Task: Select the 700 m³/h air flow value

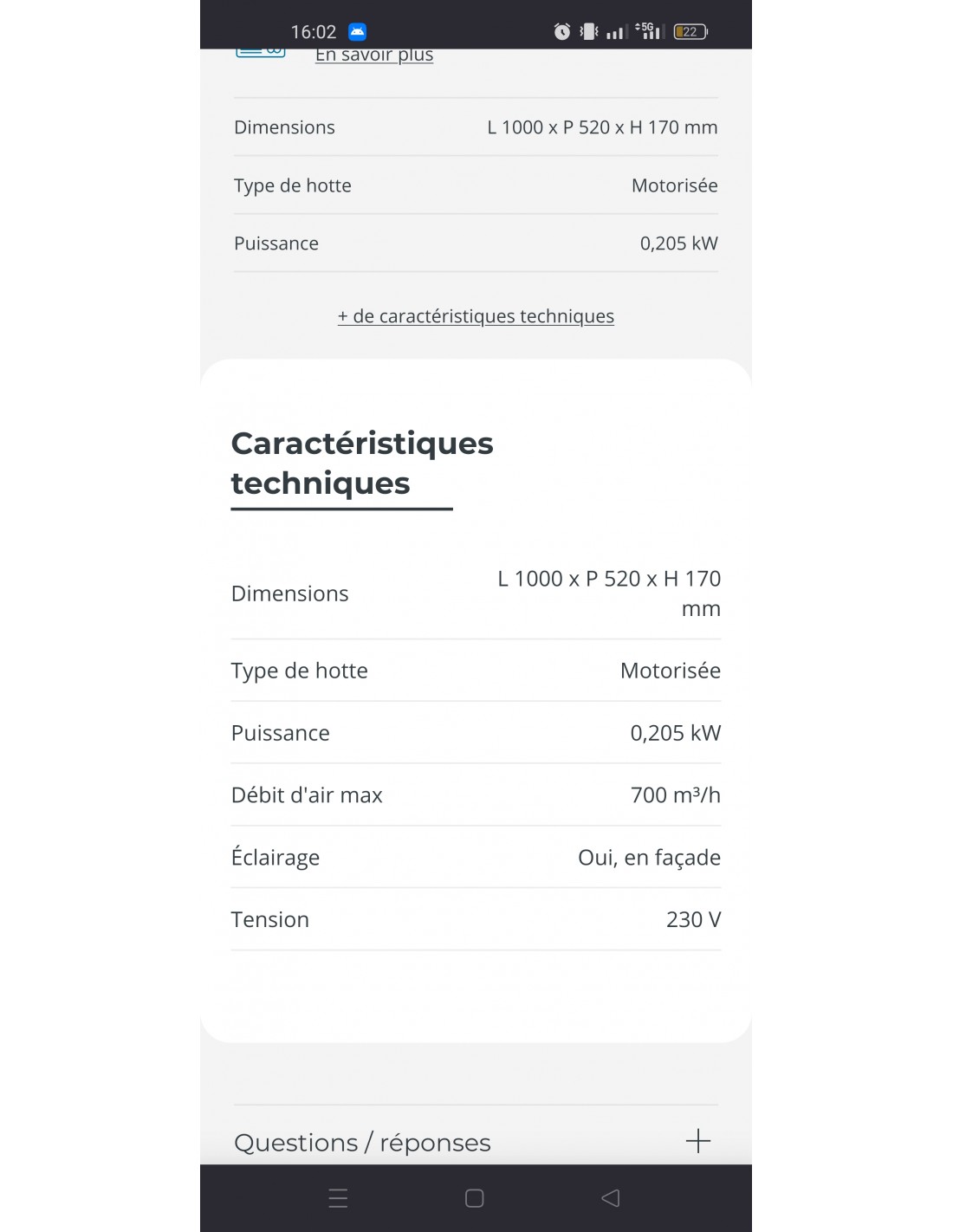Action: (675, 795)
